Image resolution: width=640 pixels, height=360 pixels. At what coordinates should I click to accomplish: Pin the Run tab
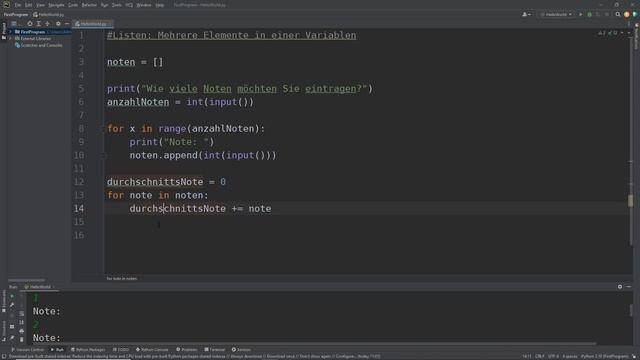tap(12, 338)
